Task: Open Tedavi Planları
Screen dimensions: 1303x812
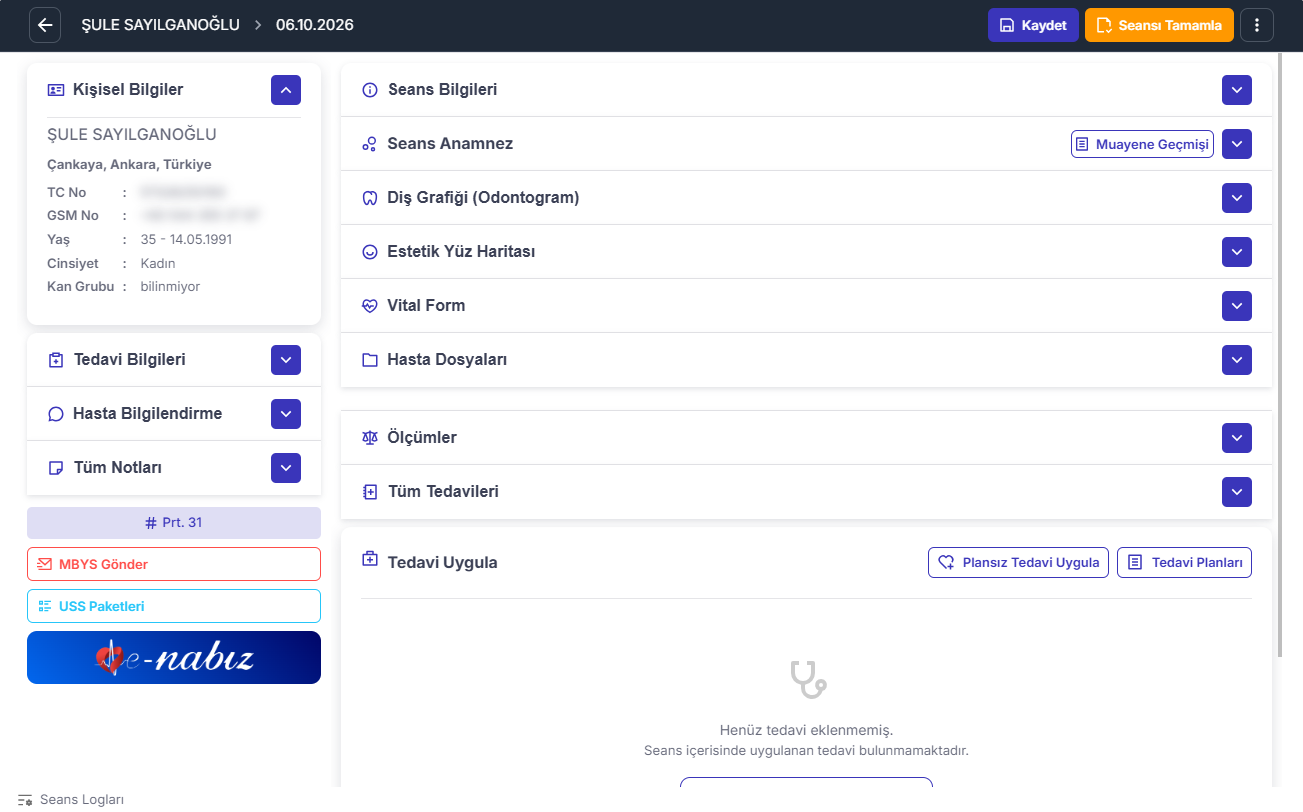Action: tap(1184, 562)
